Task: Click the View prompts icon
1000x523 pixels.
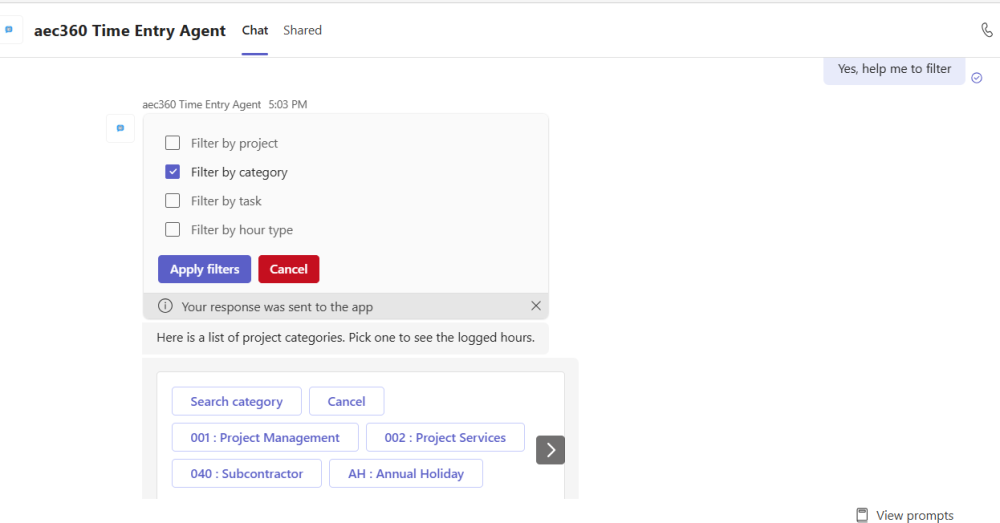Action: 862,515
